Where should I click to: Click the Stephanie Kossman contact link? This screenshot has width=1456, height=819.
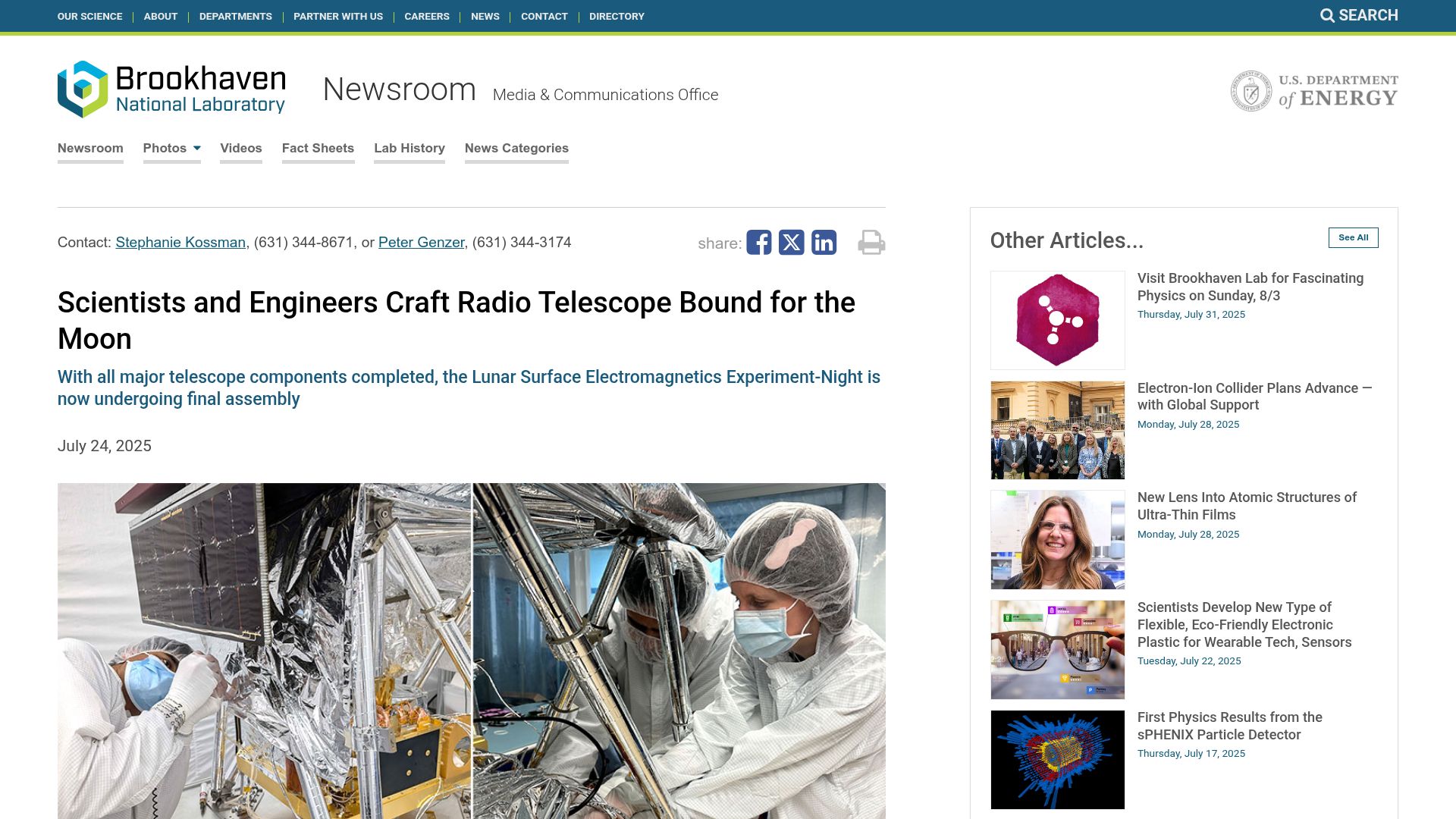pos(180,243)
